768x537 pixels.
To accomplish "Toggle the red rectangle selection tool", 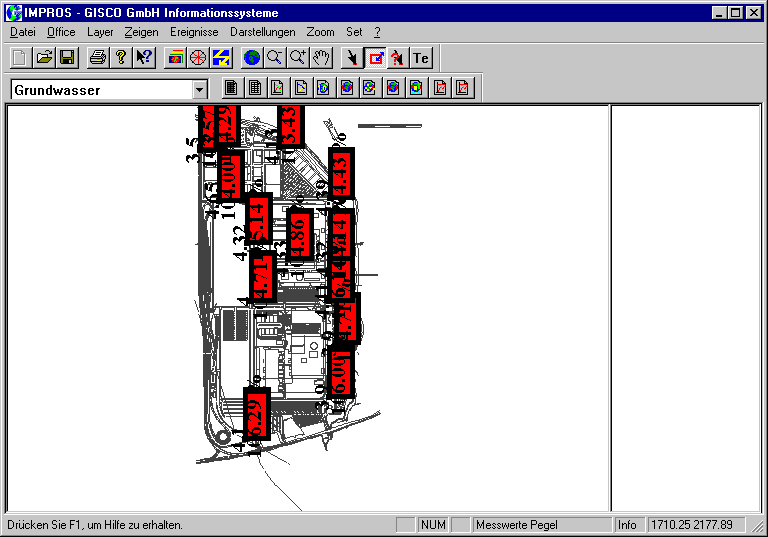I will click(x=375, y=58).
